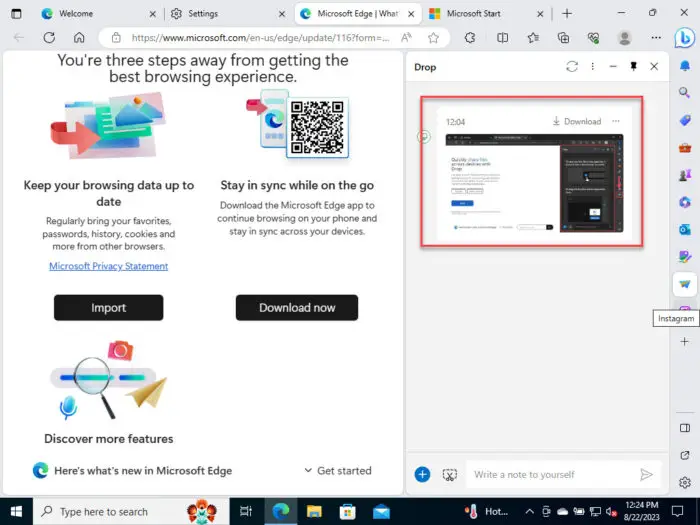Open Drop paper plane icon in sidebar

684,284
